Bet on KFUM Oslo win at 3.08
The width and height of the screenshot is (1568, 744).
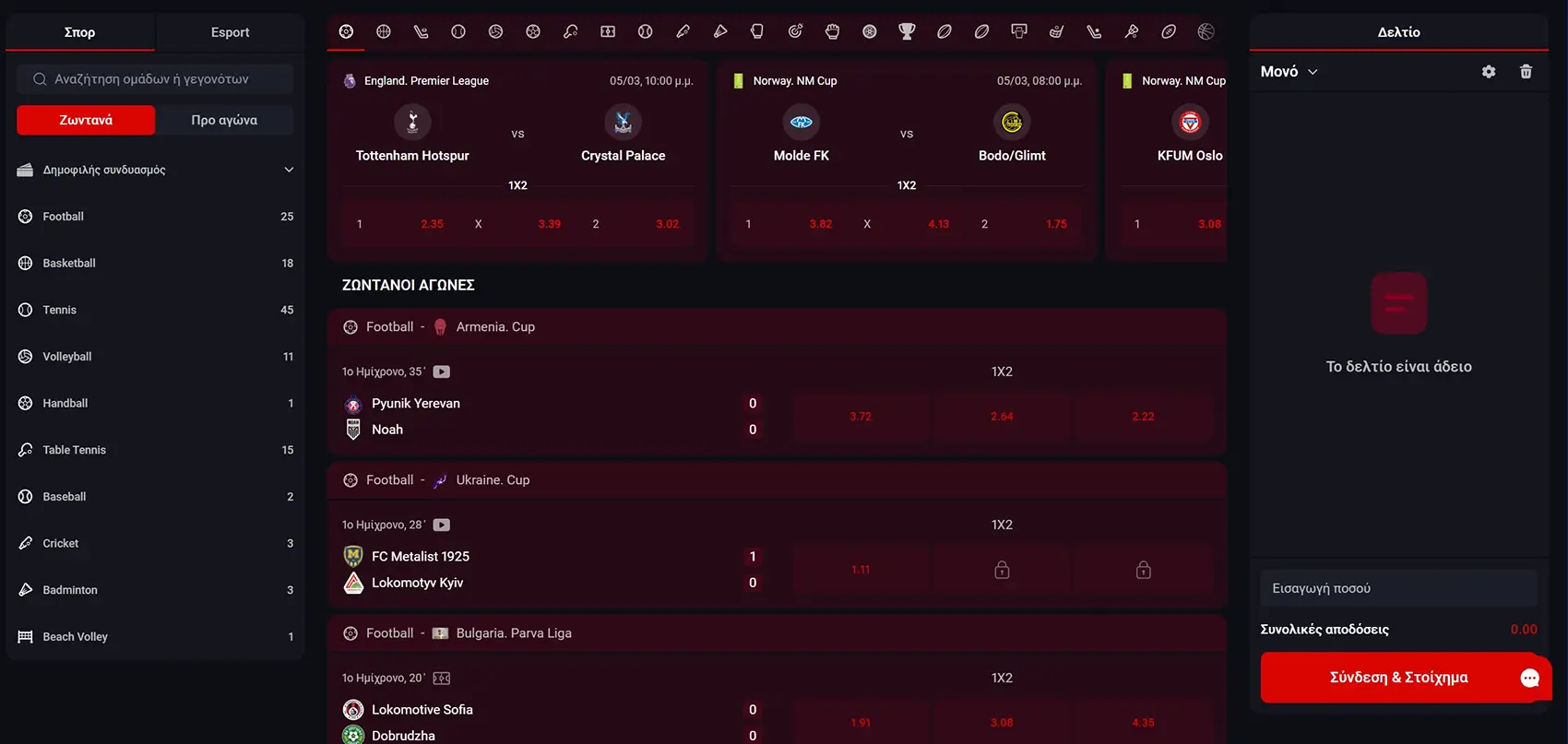tap(1174, 224)
